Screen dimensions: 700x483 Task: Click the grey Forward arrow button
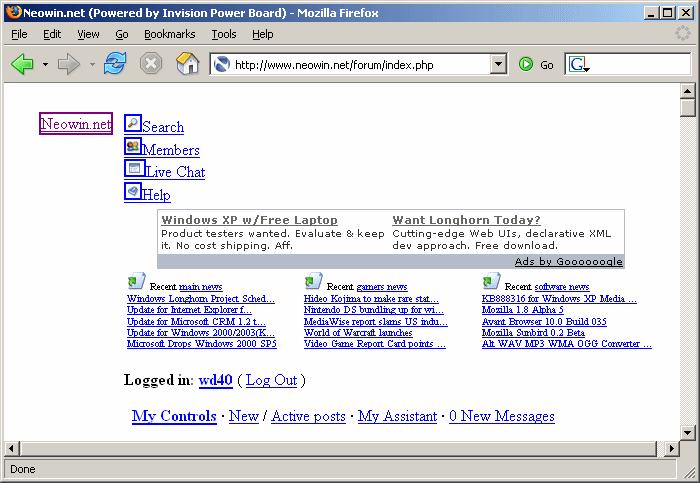(x=69, y=64)
